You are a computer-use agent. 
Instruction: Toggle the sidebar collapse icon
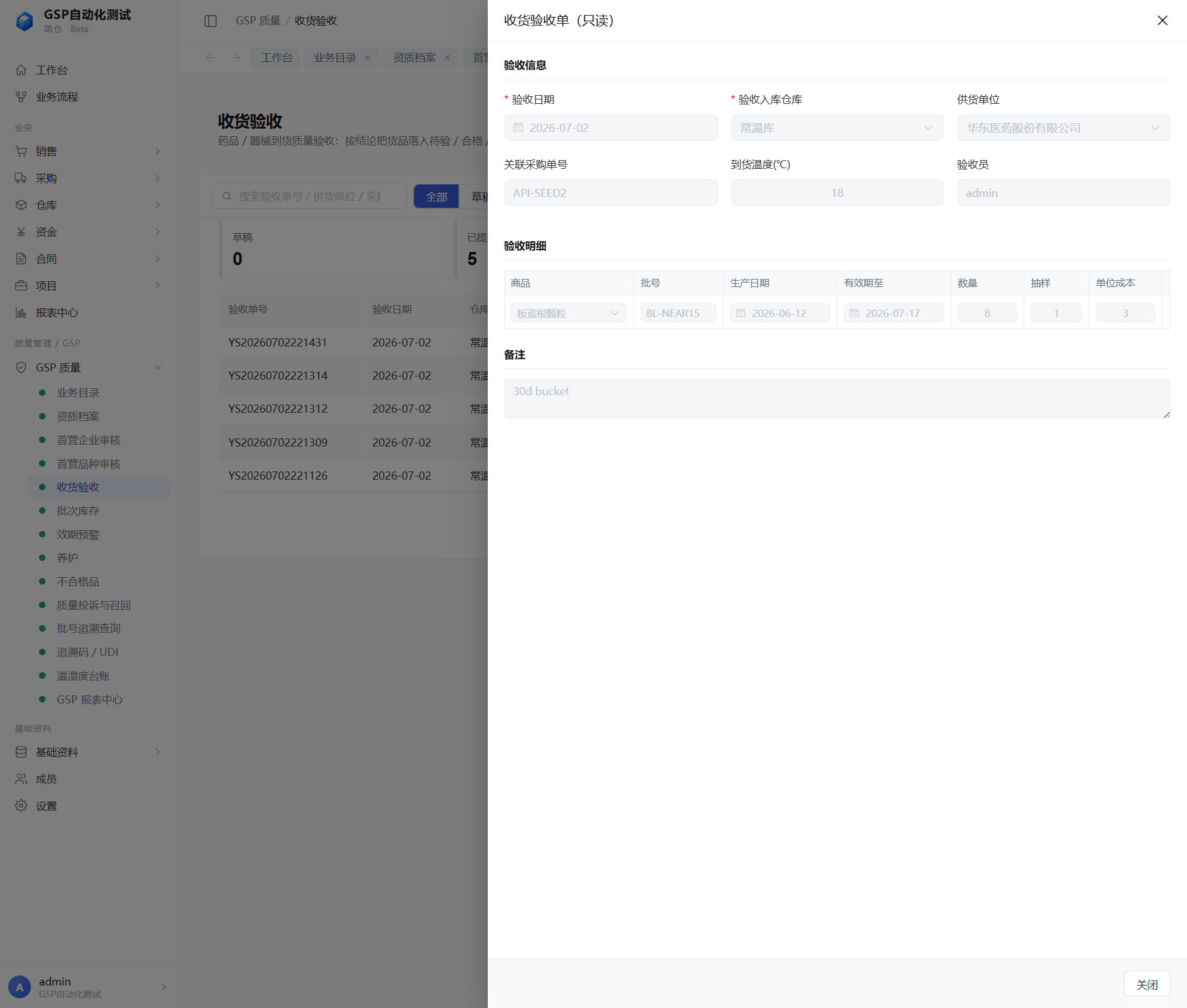211,21
